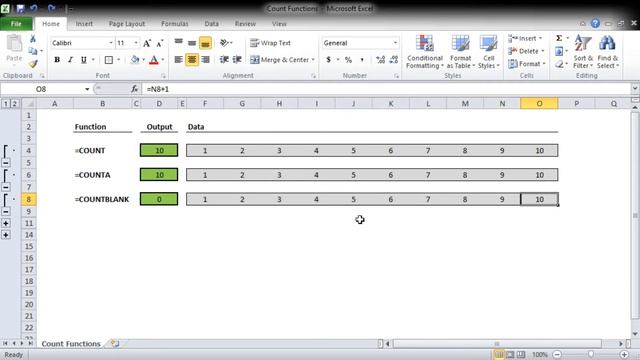Toggle Underline formatting
The height and width of the screenshot is (360, 640).
point(84,60)
